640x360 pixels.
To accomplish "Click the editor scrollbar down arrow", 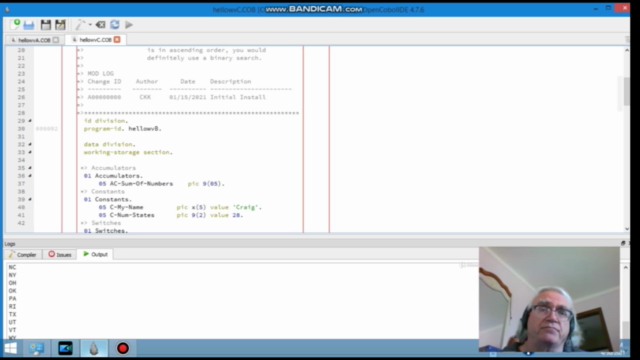I will click(627, 229).
